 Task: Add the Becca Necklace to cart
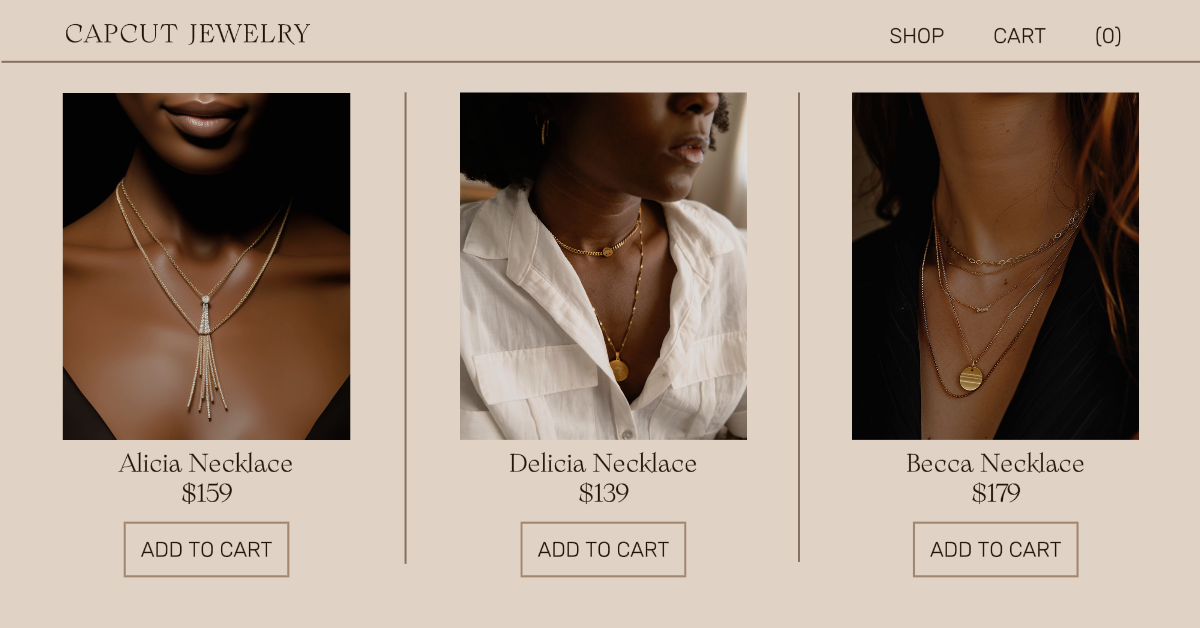(x=995, y=549)
